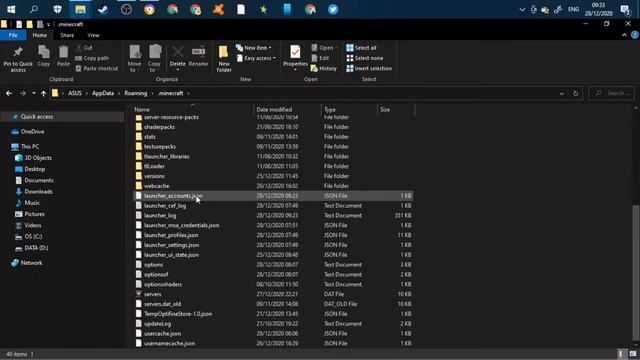The height and width of the screenshot is (360, 640).
Task: Show recent locations dropdown arrow
Action: tap(33, 93)
